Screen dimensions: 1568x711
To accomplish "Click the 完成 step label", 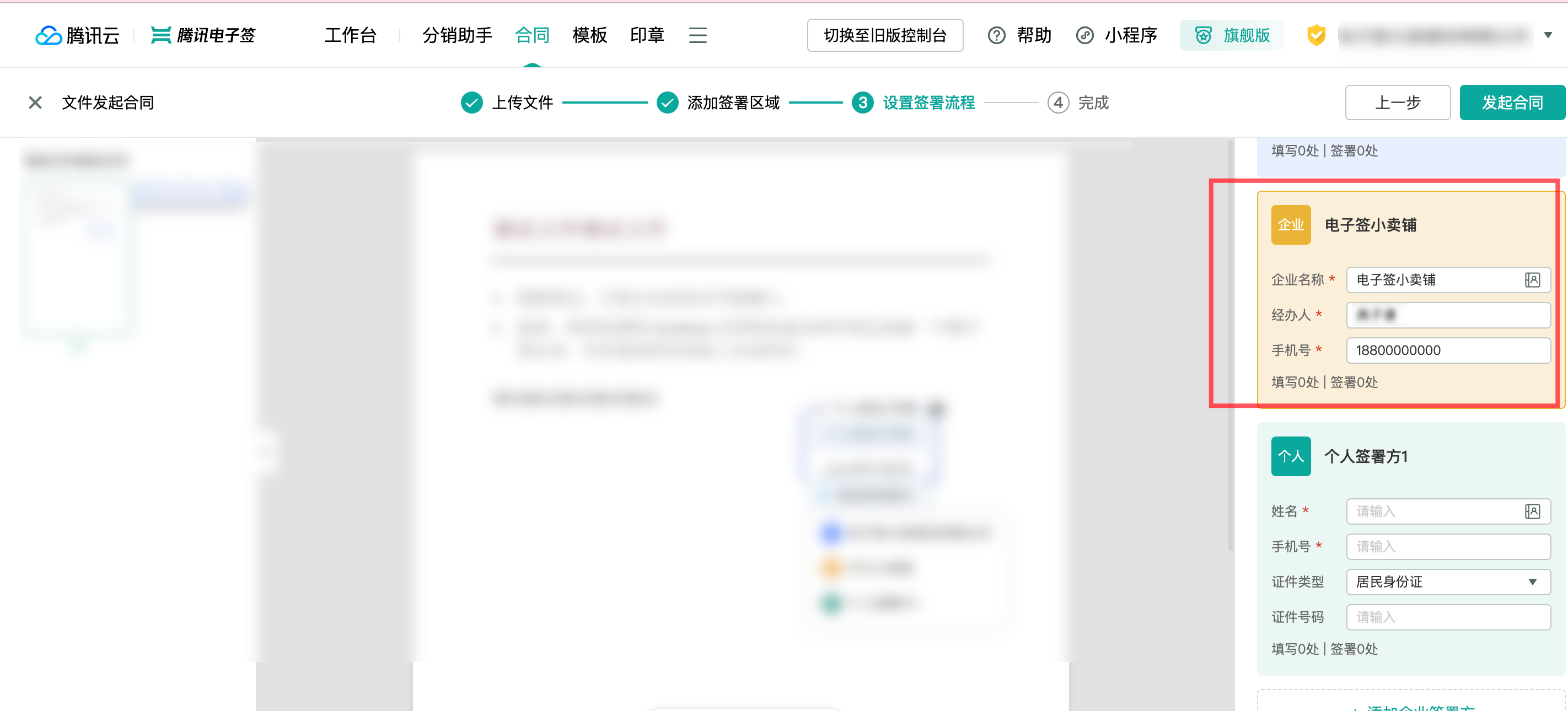I will pos(1094,103).
